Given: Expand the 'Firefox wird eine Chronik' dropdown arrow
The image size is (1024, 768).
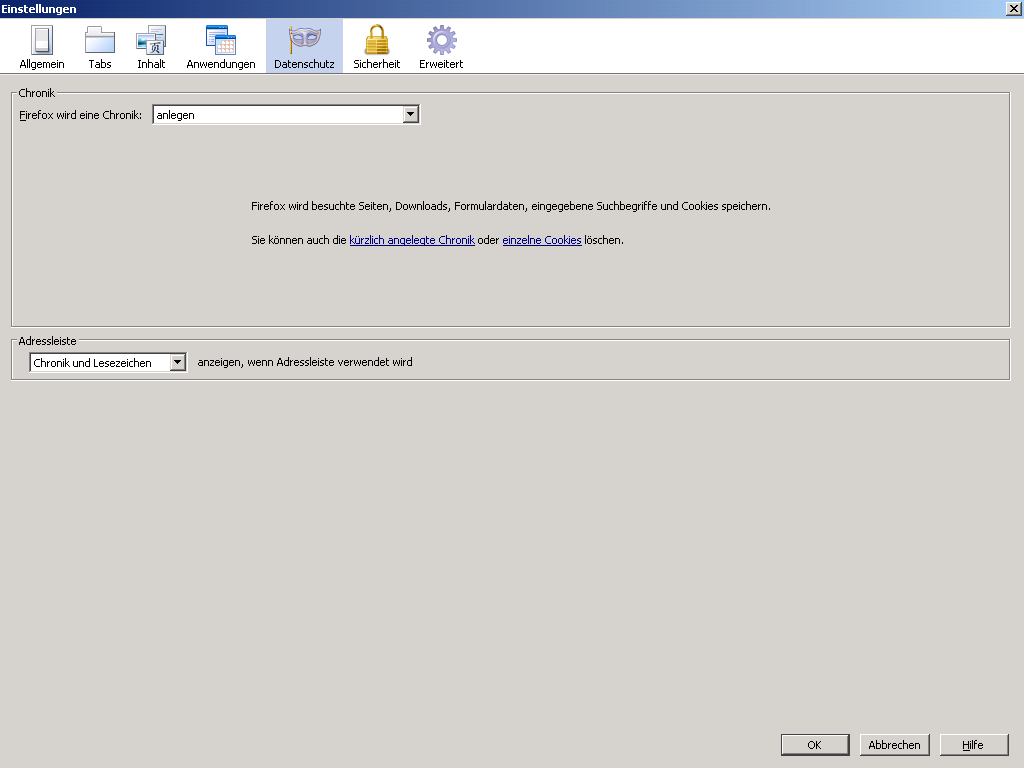Looking at the screenshot, I should [x=410, y=114].
